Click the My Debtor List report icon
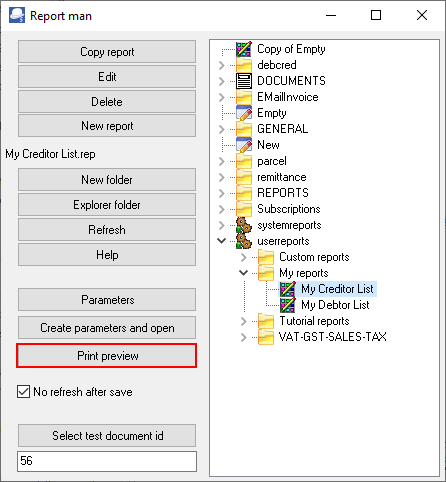The image size is (446, 482). pos(288,305)
